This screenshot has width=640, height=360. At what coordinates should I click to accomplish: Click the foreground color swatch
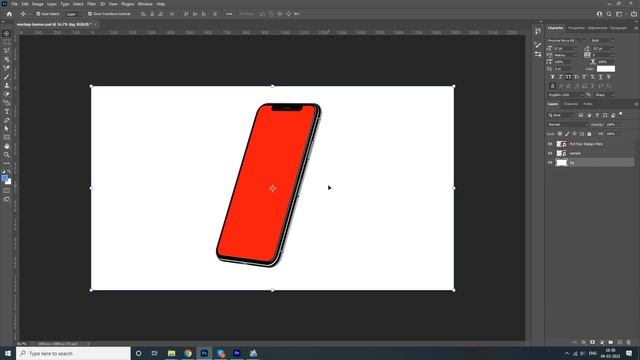click(x=4, y=178)
